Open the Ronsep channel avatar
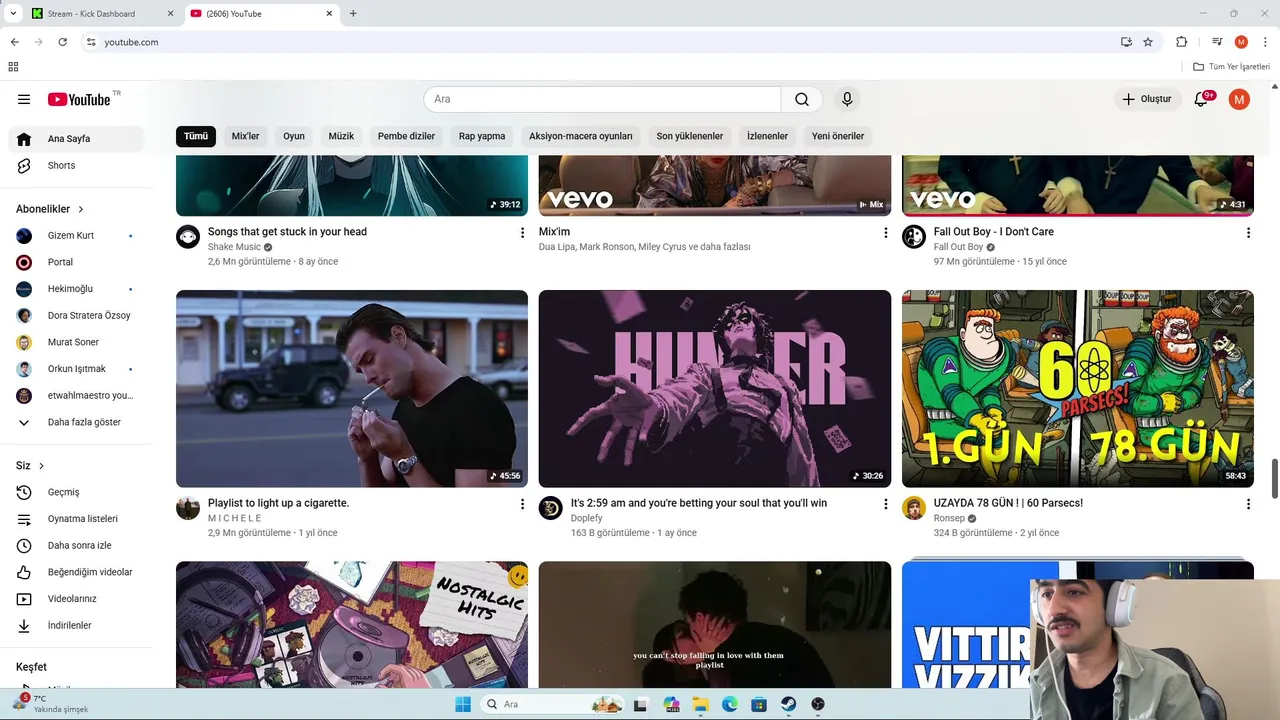The height and width of the screenshot is (720, 1280). pyautogui.click(x=914, y=508)
